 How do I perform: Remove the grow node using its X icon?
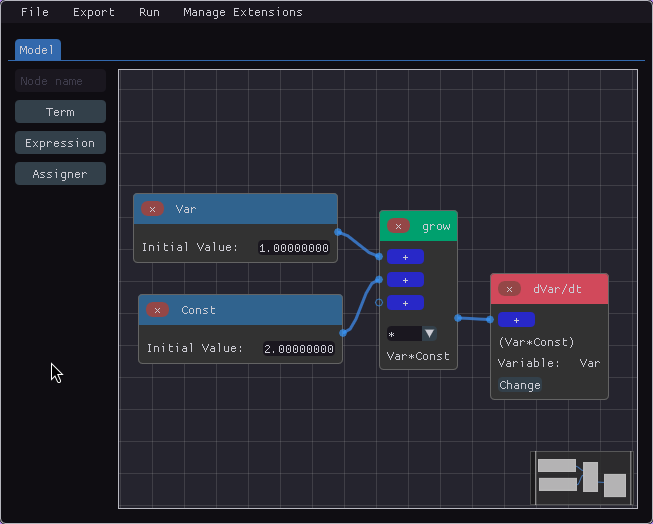398,226
